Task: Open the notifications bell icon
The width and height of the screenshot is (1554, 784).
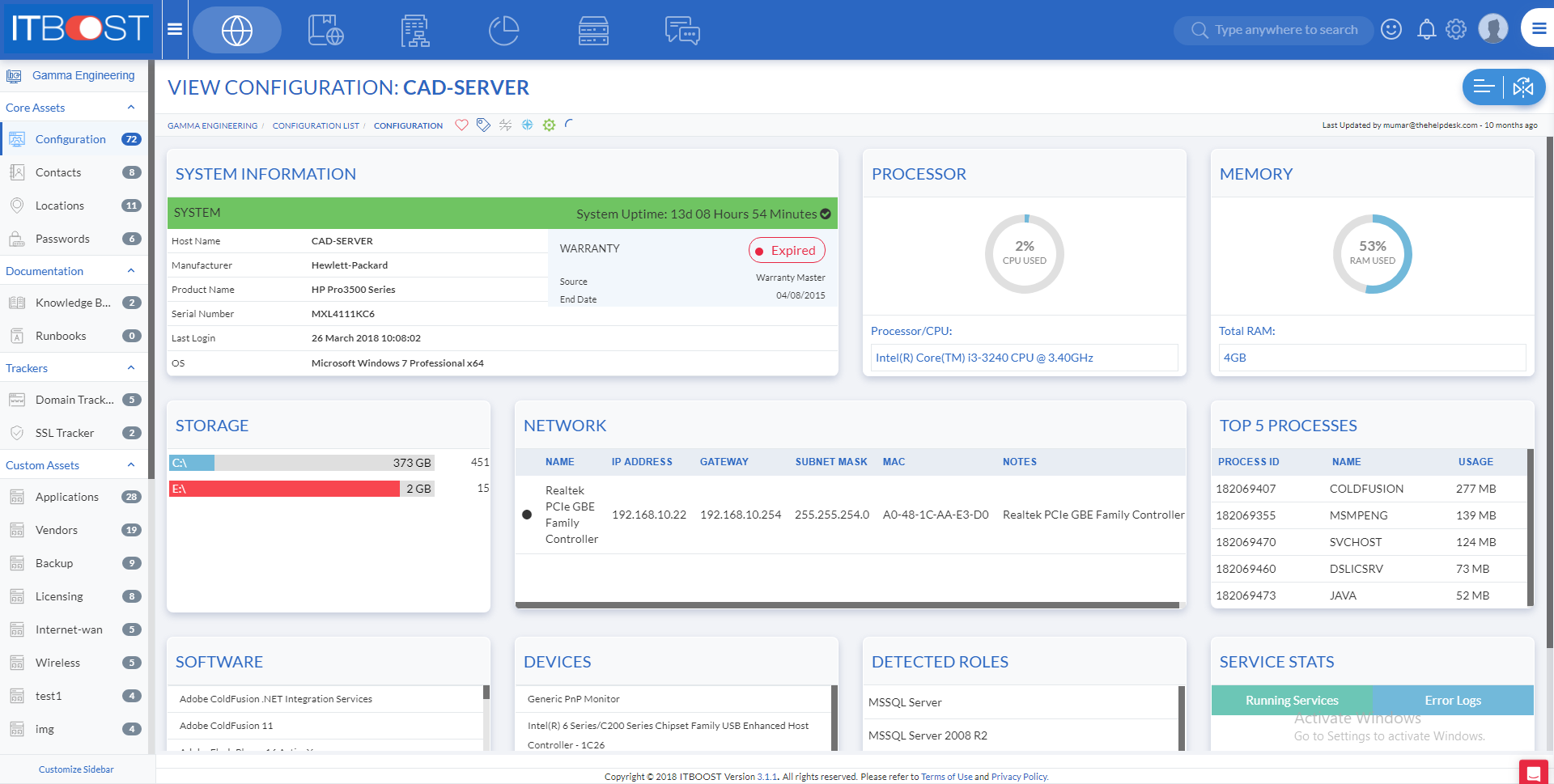Action: point(1427,28)
